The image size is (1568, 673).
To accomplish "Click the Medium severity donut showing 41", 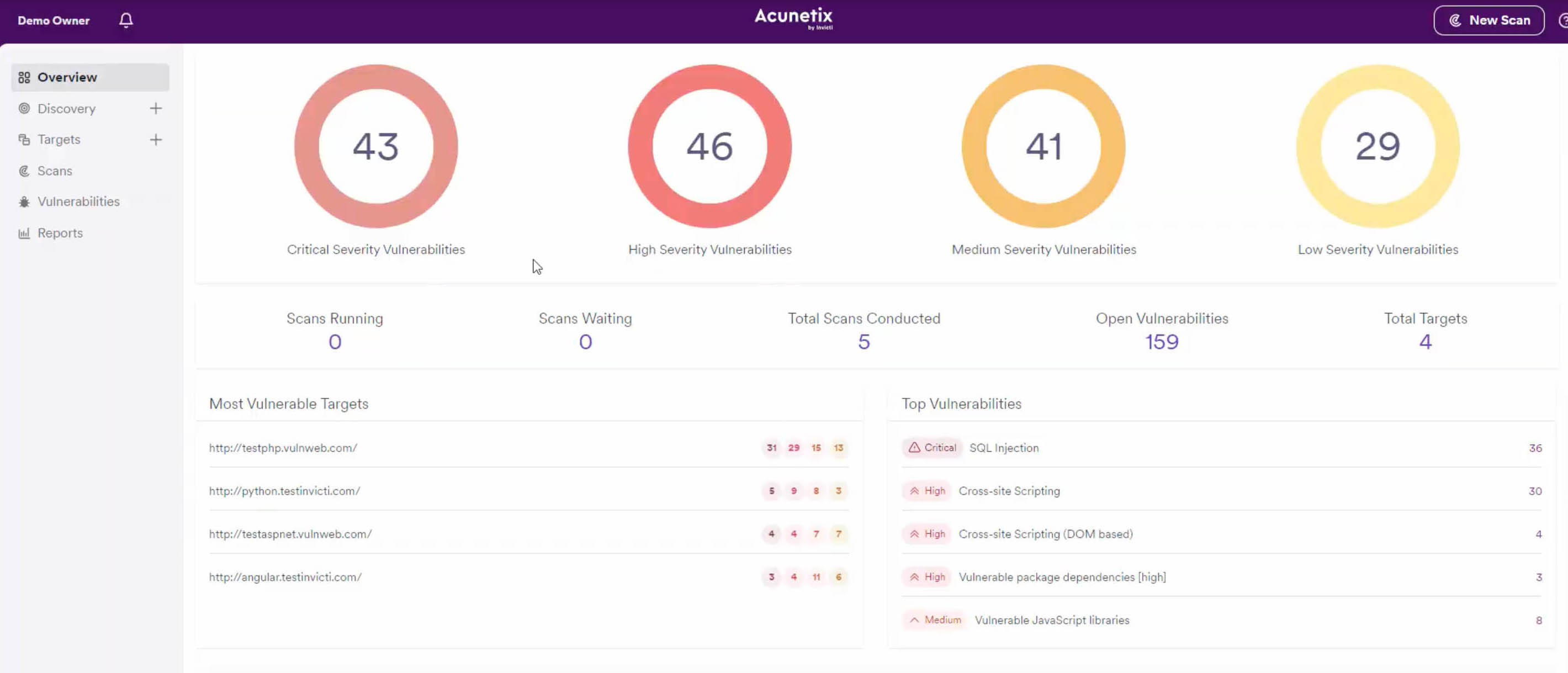I will 1043,146.
